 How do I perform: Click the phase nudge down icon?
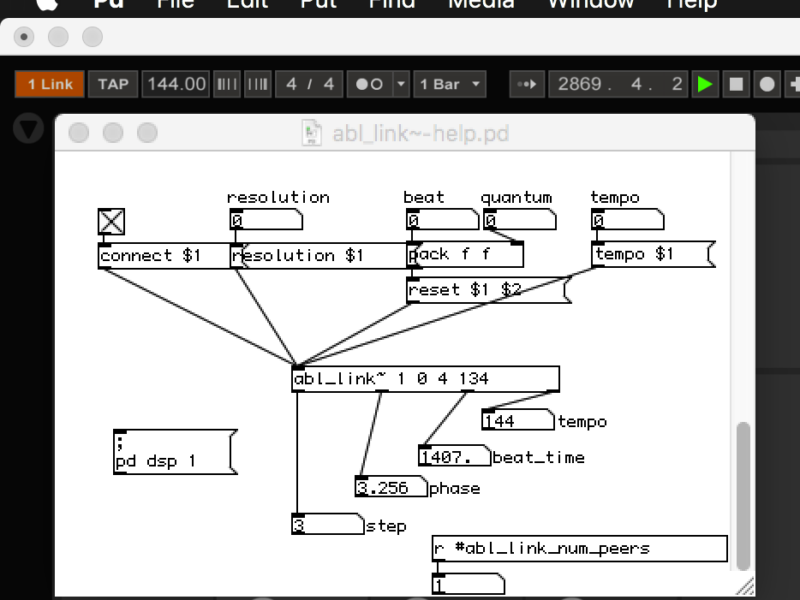coord(227,84)
